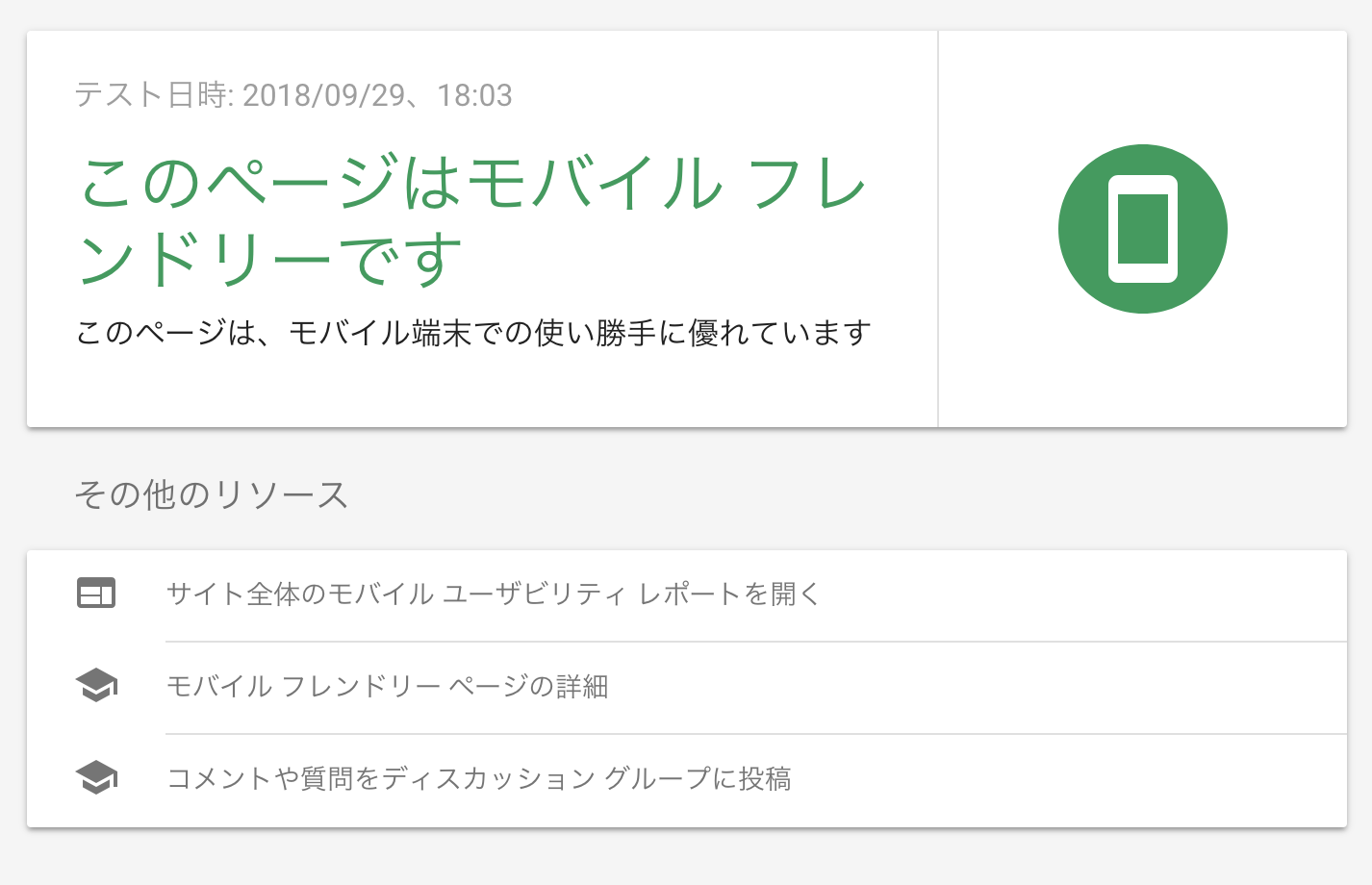Click the white phone screen shape inside green circle
Image resolution: width=1372 pixels, height=885 pixels.
click(1143, 229)
